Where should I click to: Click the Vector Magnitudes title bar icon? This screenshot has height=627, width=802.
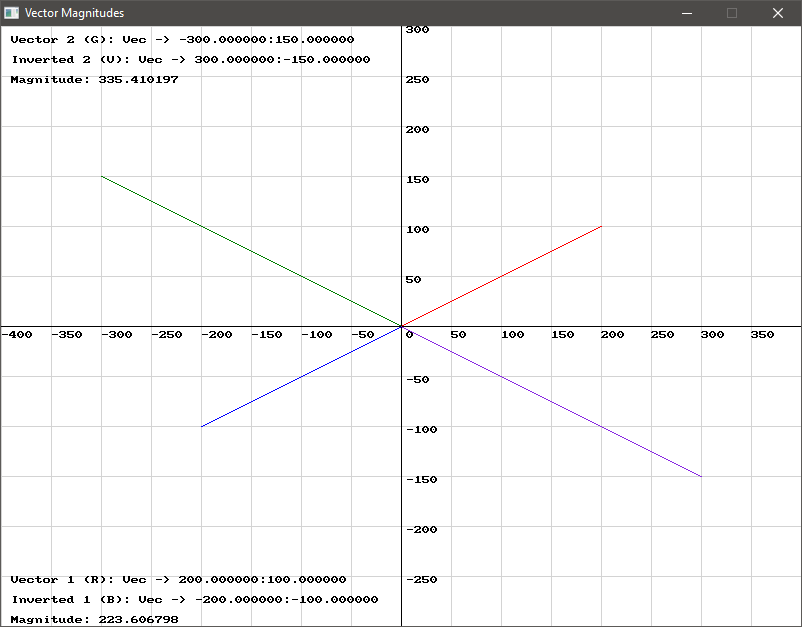pos(12,12)
